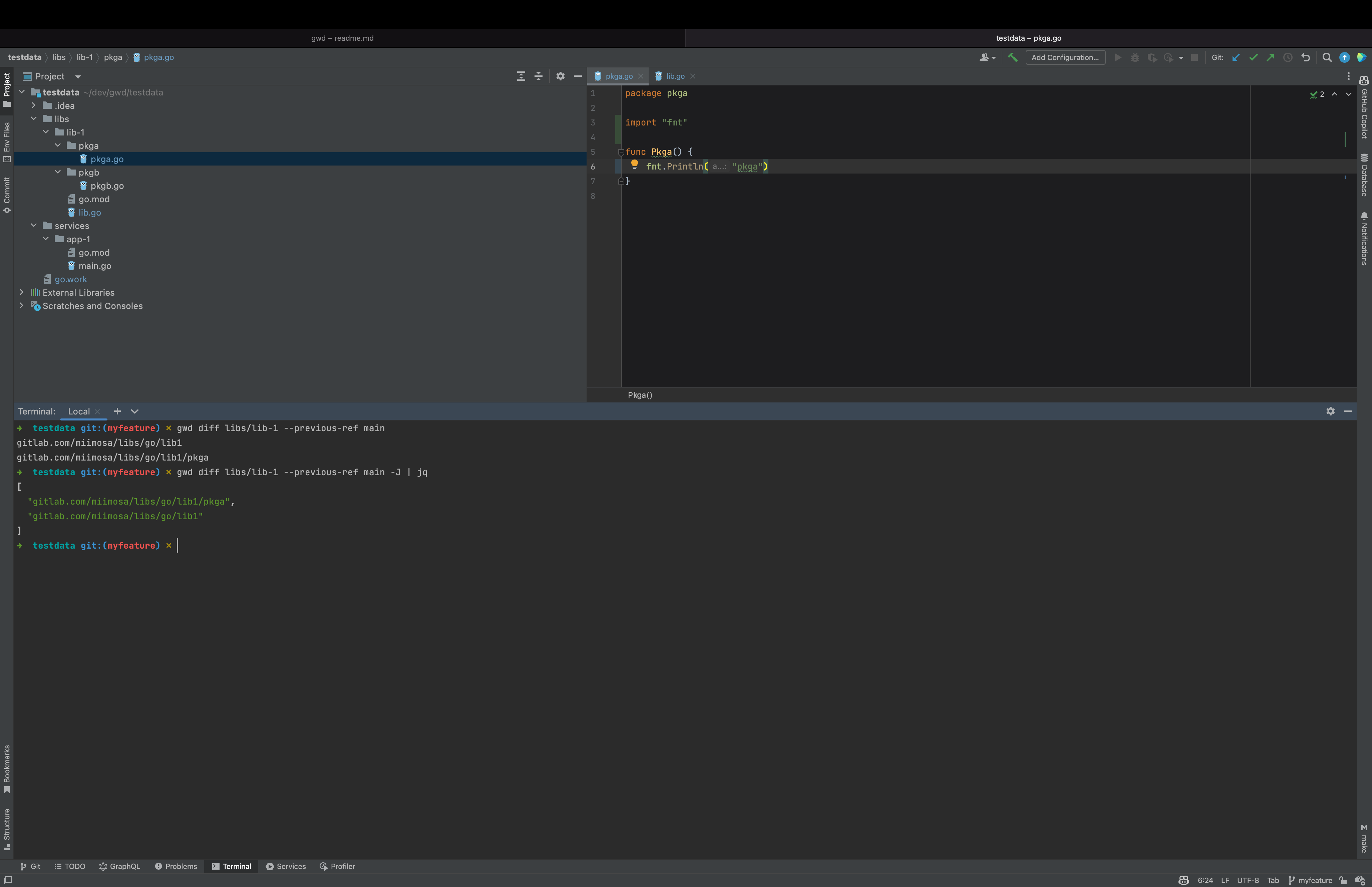Click Run with Coverage shield icon

1151,57
